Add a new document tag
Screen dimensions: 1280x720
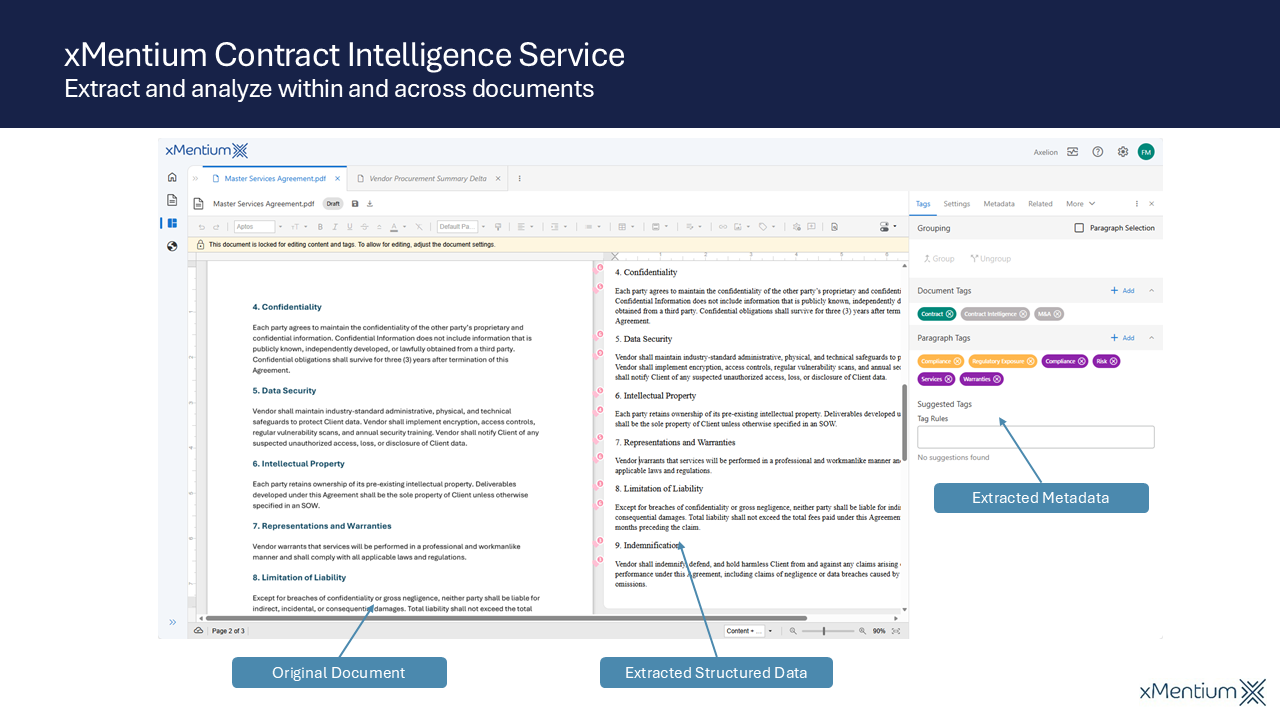coord(1123,291)
